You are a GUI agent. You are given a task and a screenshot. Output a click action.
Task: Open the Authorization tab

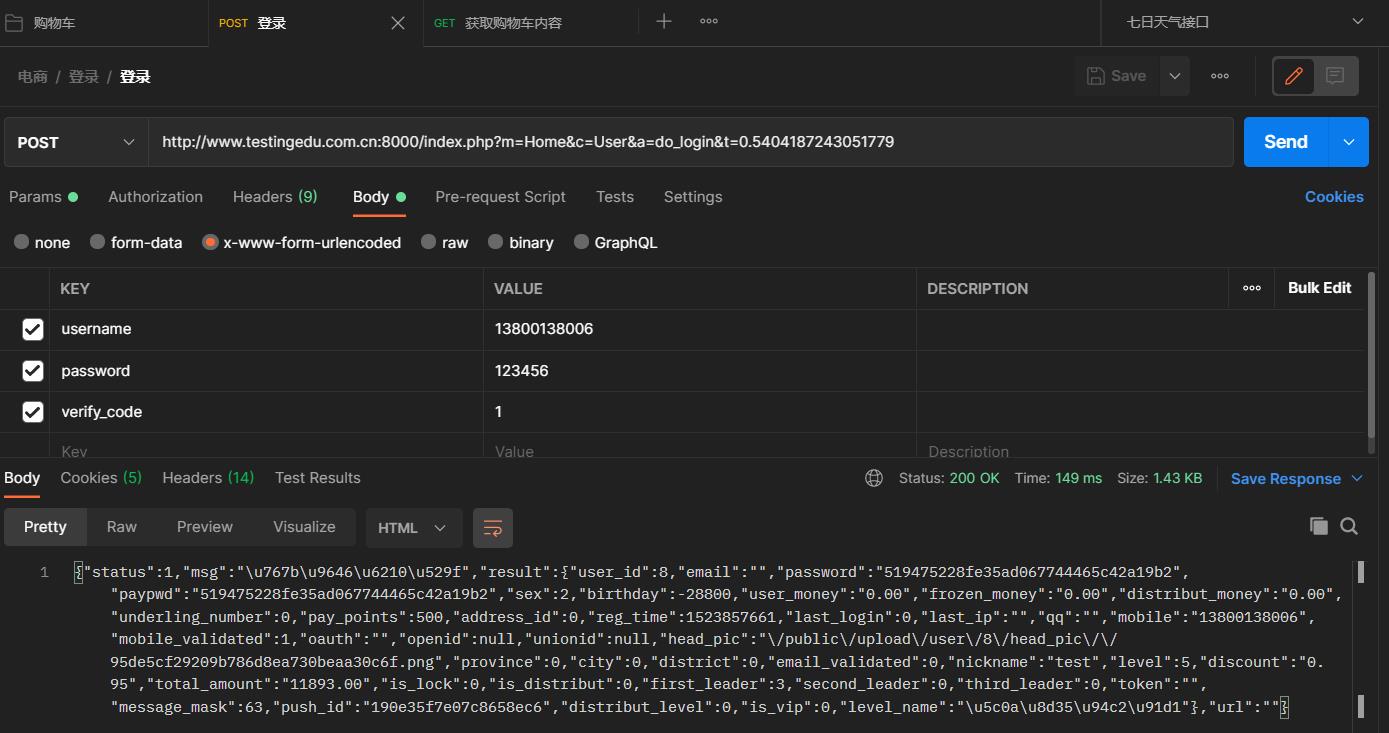155,197
